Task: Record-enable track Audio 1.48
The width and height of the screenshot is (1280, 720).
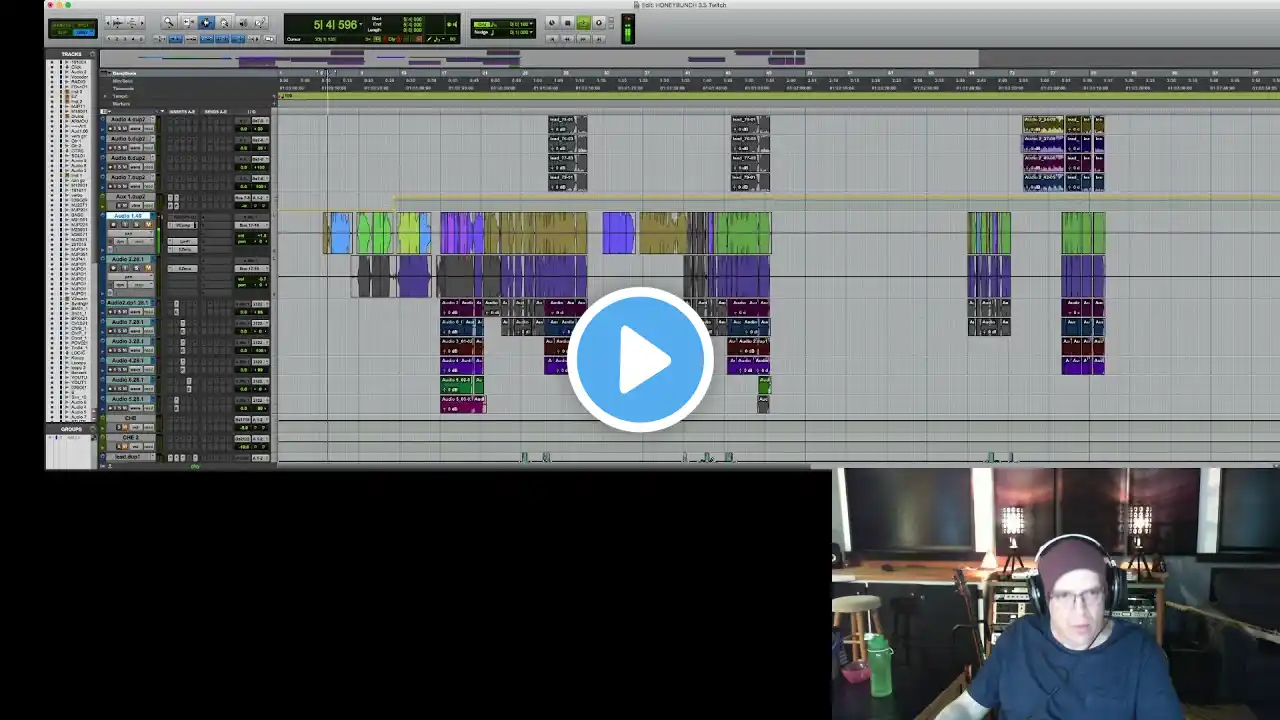Action: coord(113,225)
